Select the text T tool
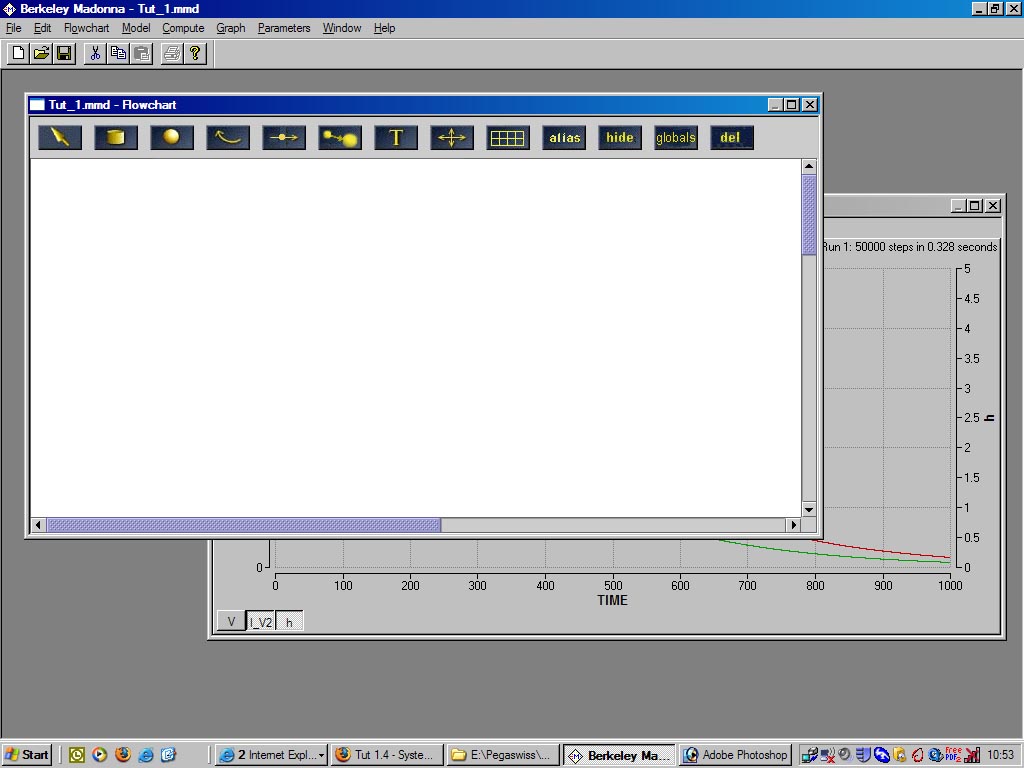This screenshot has height=768, width=1024. 396,138
